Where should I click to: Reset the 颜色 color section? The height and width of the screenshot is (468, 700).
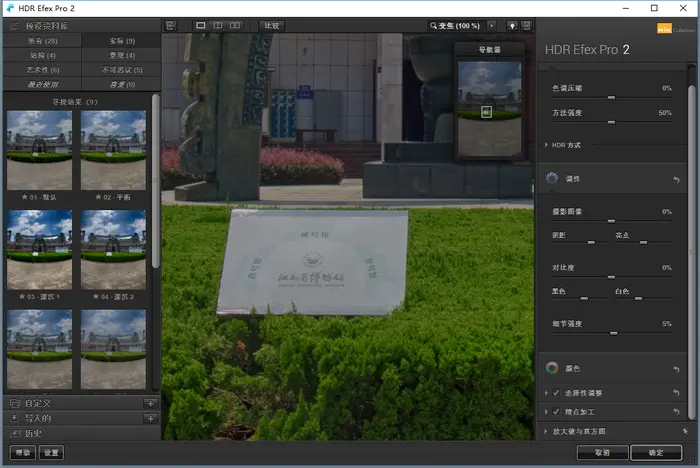coord(676,369)
